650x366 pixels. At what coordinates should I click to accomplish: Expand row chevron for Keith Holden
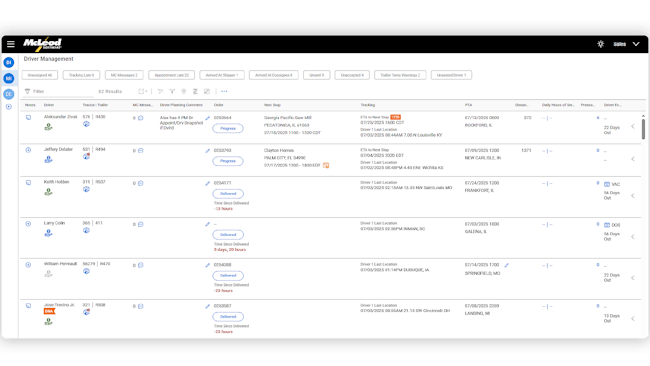pos(633,196)
